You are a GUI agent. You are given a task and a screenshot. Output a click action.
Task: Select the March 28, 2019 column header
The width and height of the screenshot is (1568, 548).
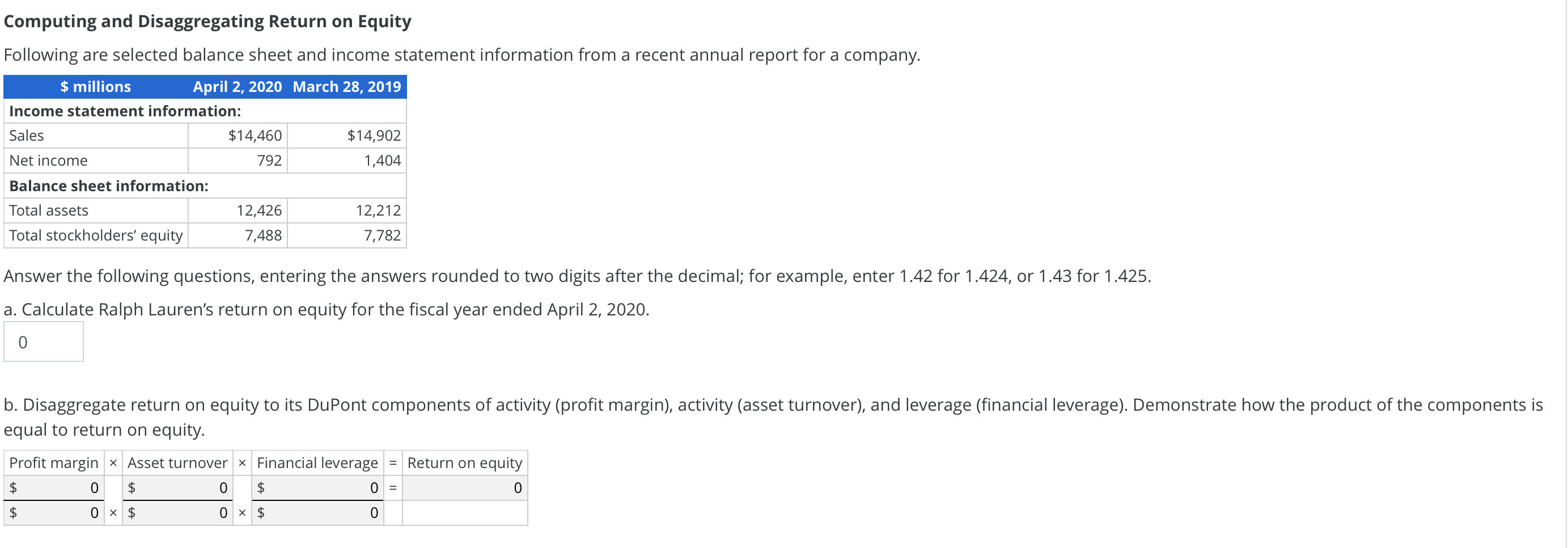click(x=346, y=86)
